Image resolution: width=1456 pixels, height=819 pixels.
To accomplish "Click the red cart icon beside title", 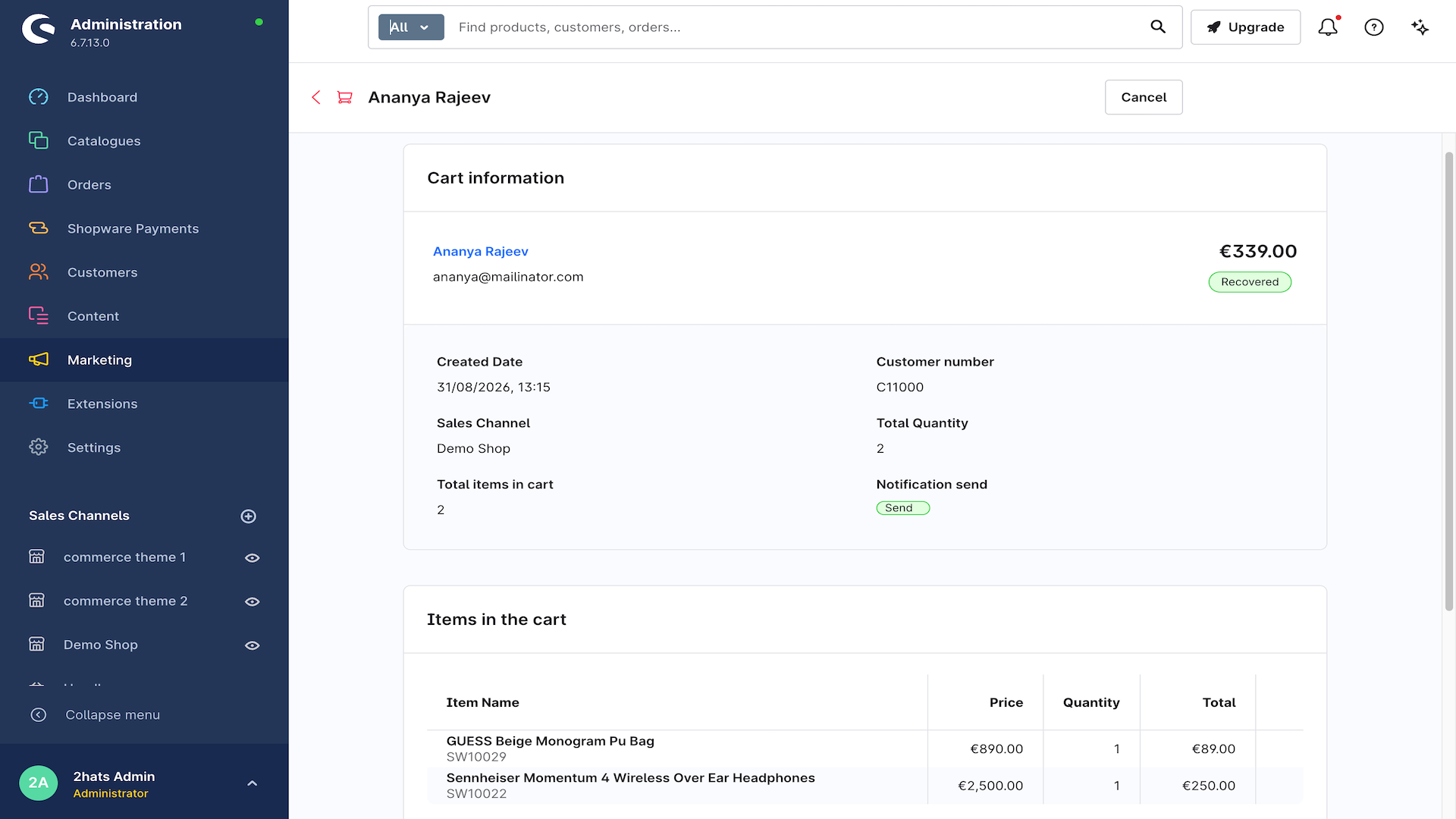I will (x=345, y=97).
